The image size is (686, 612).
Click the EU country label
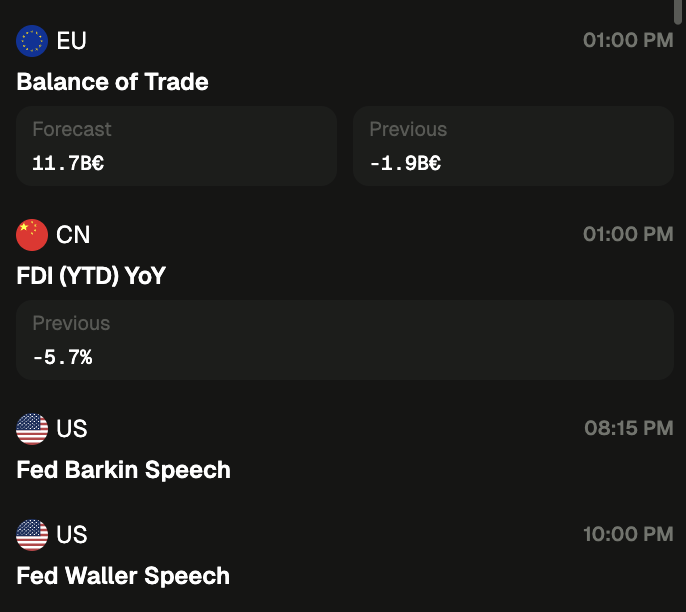tap(72, 41)
